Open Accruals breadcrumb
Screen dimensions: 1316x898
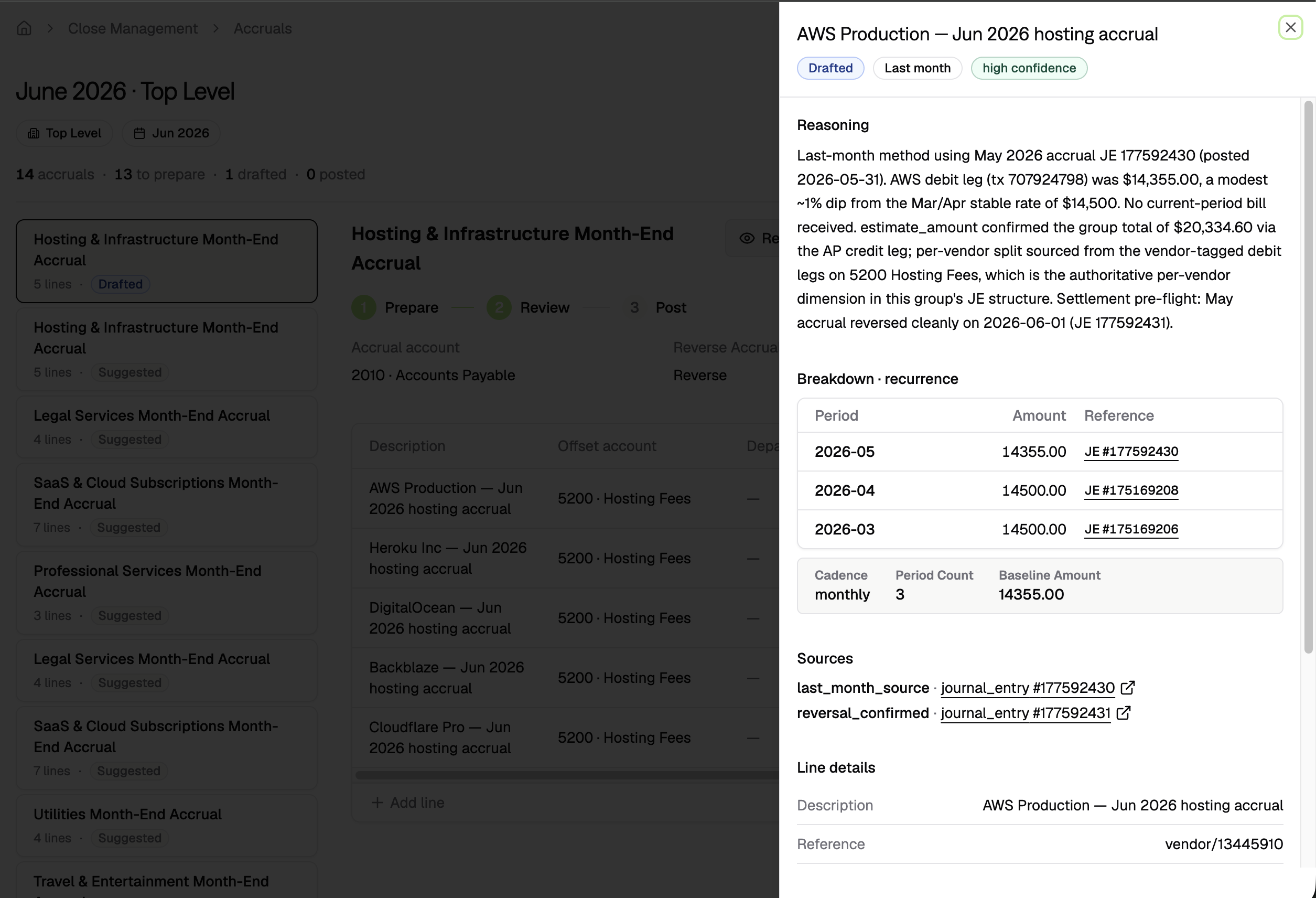pos(263,28)
